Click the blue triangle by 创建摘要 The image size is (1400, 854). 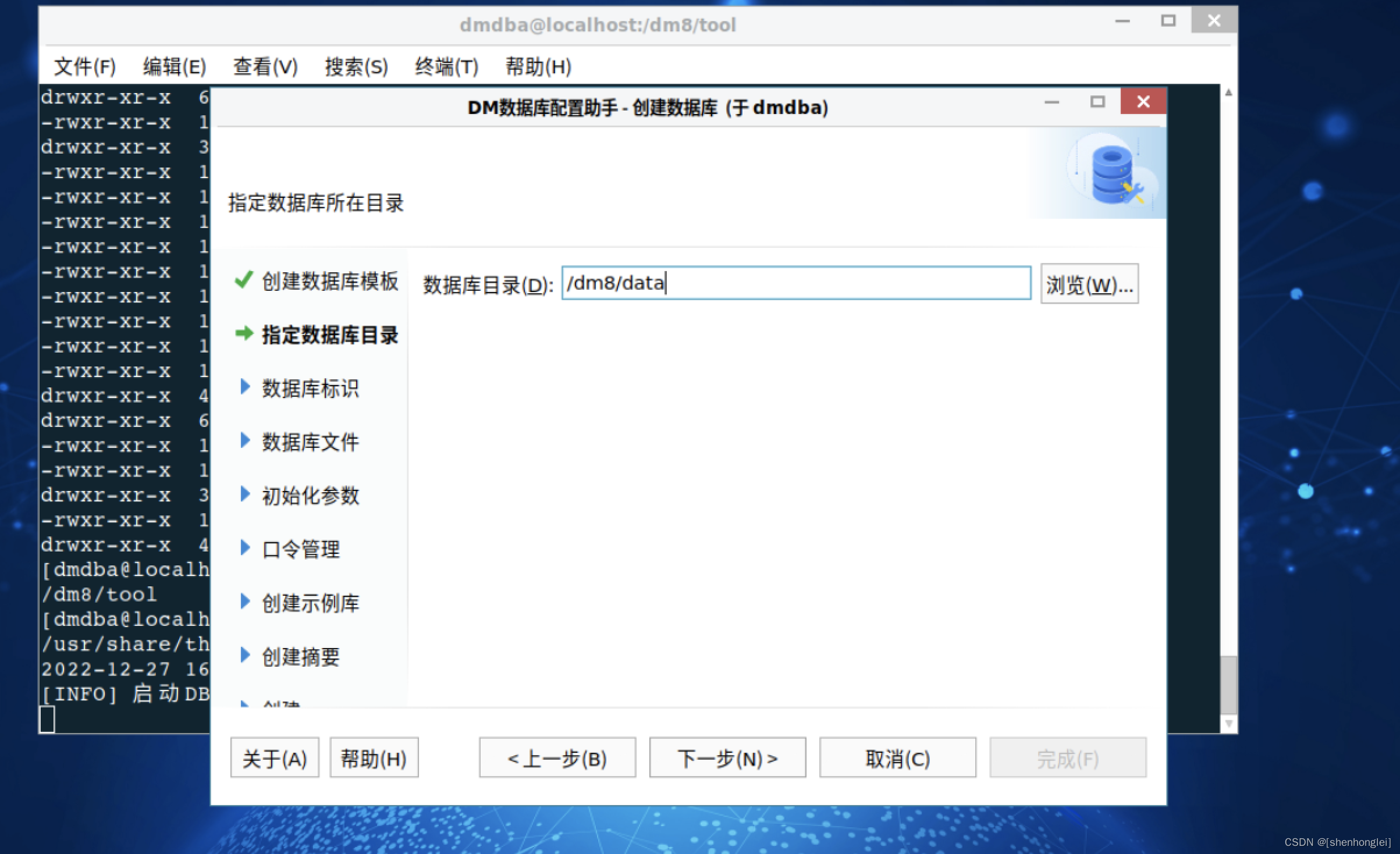[x=245, y=655]
